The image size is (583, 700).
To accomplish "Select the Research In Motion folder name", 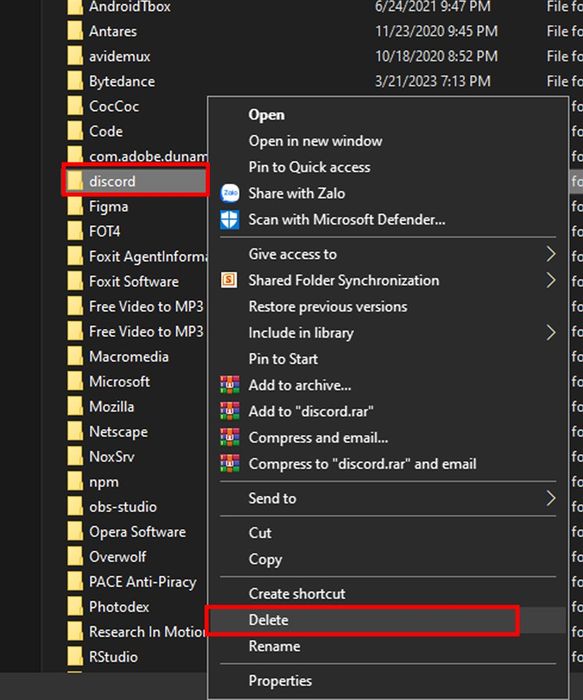I will (148, 632).
